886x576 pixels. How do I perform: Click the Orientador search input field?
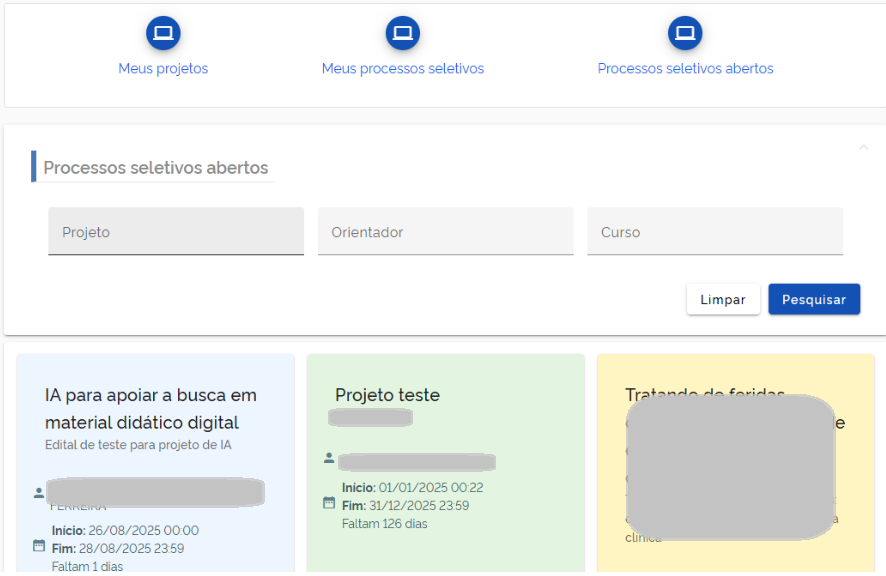click(446, 231)
